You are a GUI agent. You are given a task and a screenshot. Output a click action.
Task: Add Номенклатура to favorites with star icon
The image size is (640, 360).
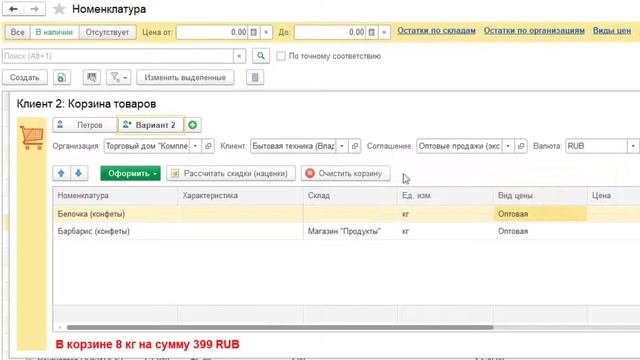click(59, 9)
